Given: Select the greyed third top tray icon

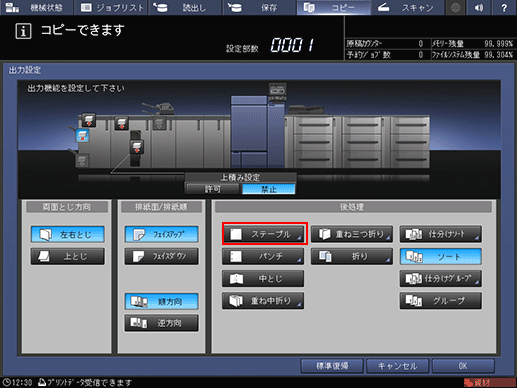Looking at the screenshot, I should [159, 123].
